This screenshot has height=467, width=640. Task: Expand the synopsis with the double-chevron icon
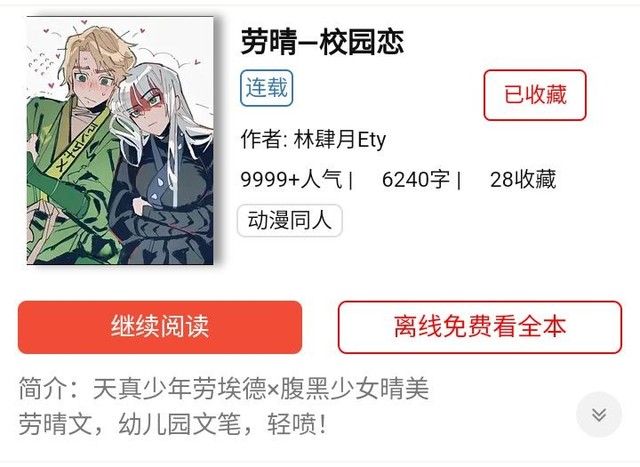coord(599,415)
